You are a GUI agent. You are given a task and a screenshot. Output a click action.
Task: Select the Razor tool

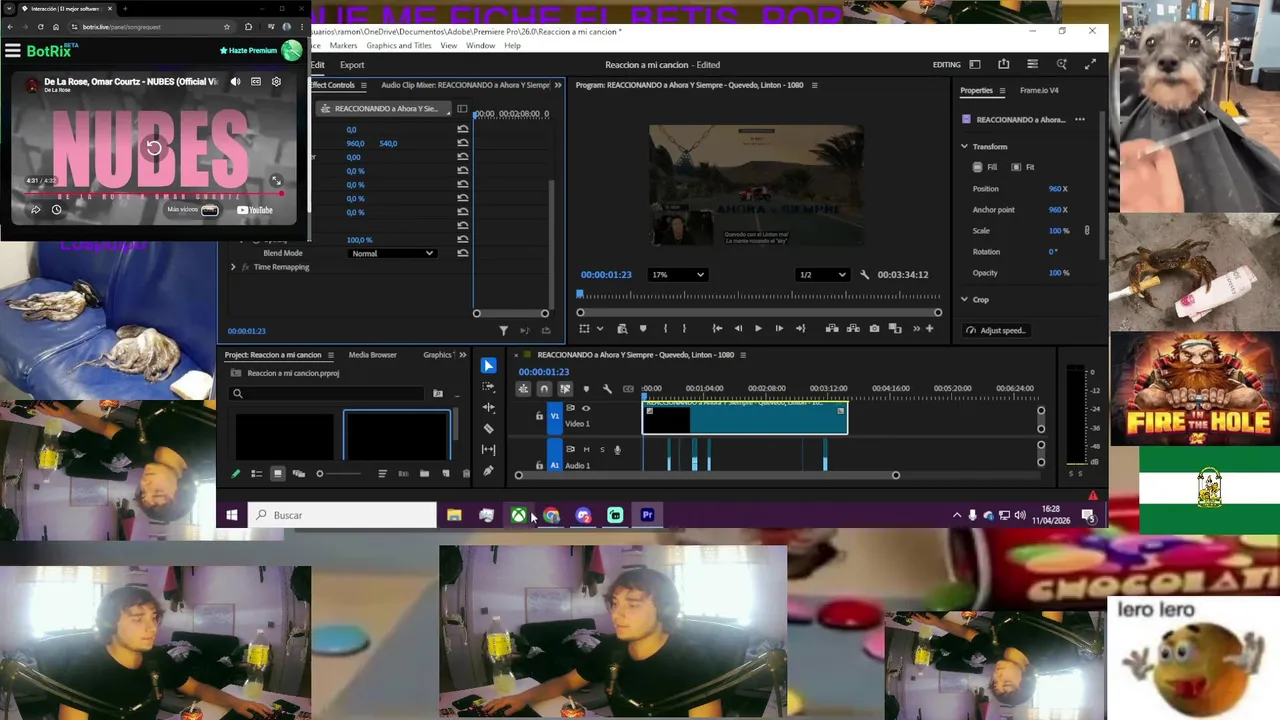488,429
